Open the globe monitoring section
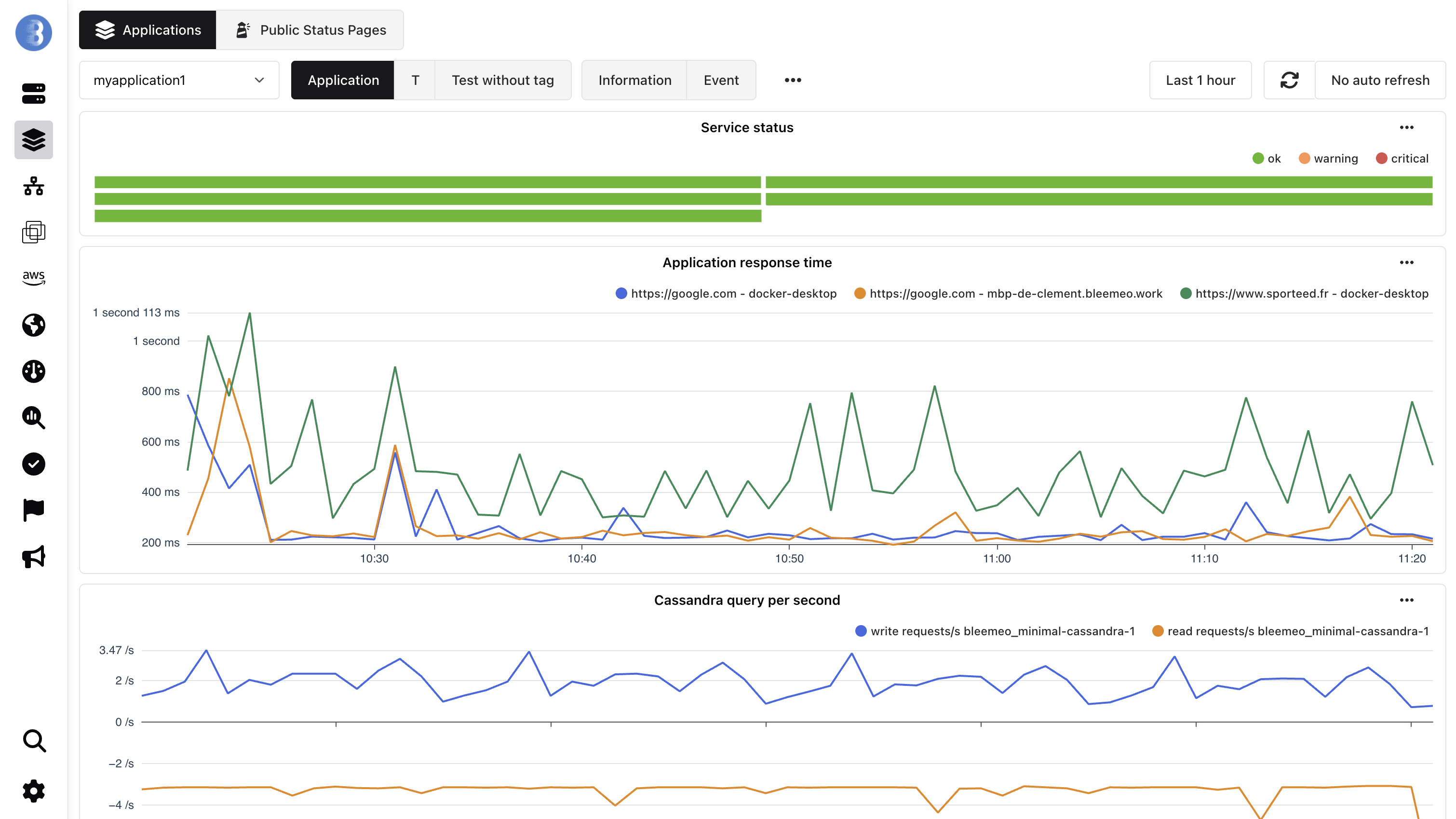This screenshot has height=819, width=1456. [x=33, y=325]
